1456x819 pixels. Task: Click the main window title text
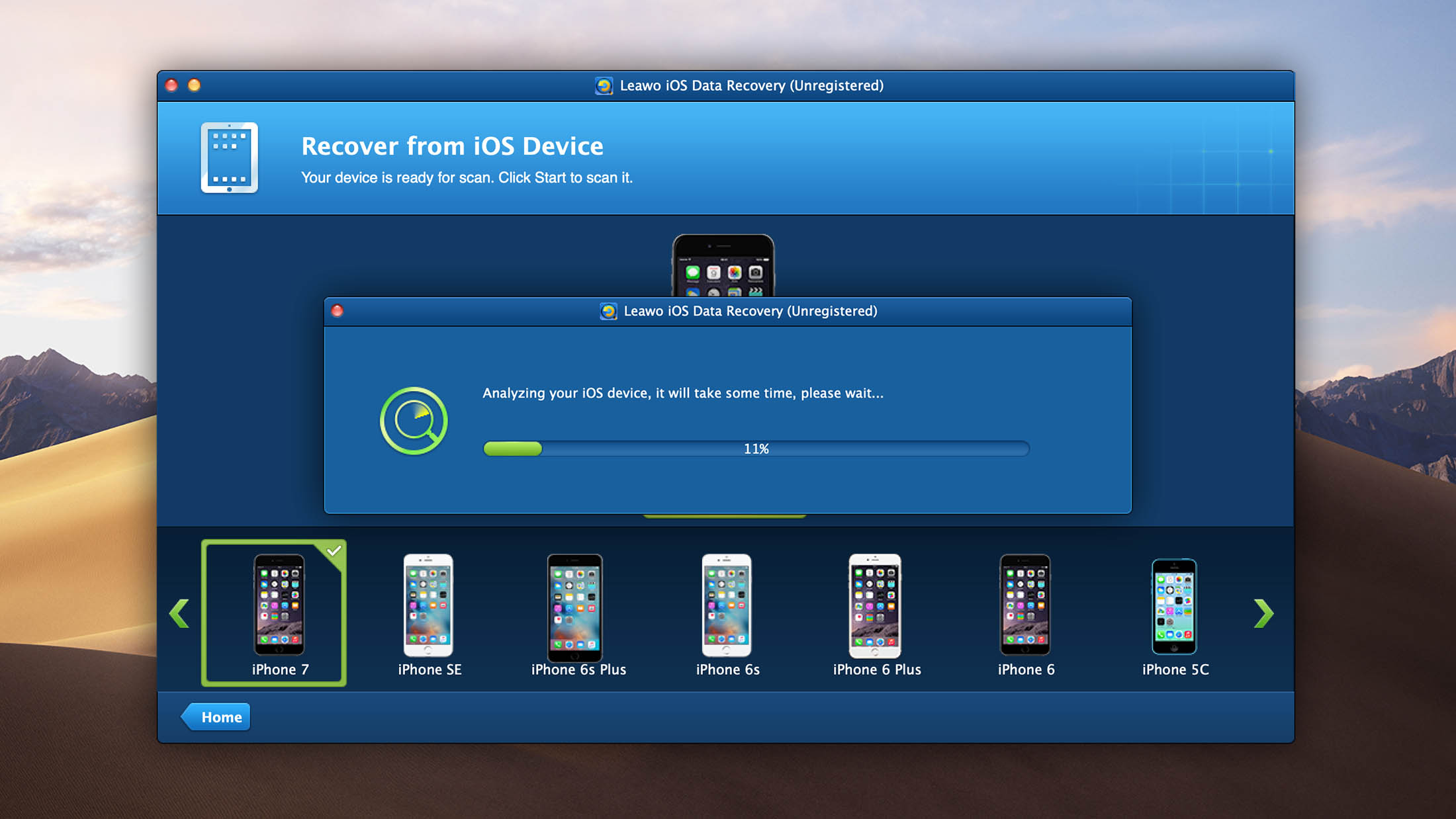(752, 86)
